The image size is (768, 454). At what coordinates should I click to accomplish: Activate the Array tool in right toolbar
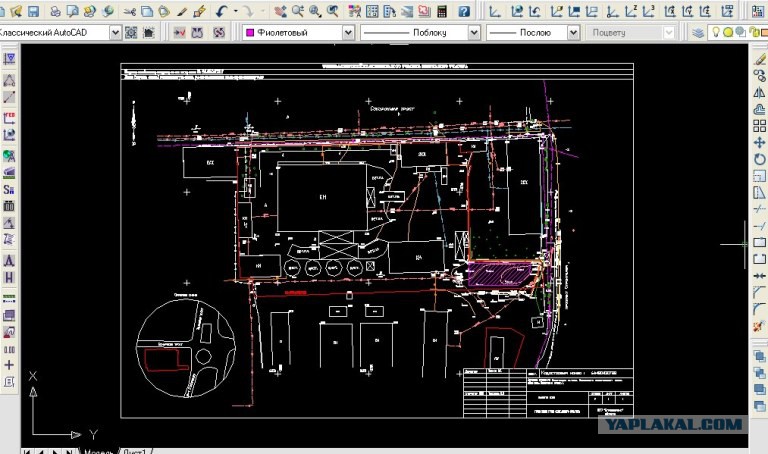point(759,125)
